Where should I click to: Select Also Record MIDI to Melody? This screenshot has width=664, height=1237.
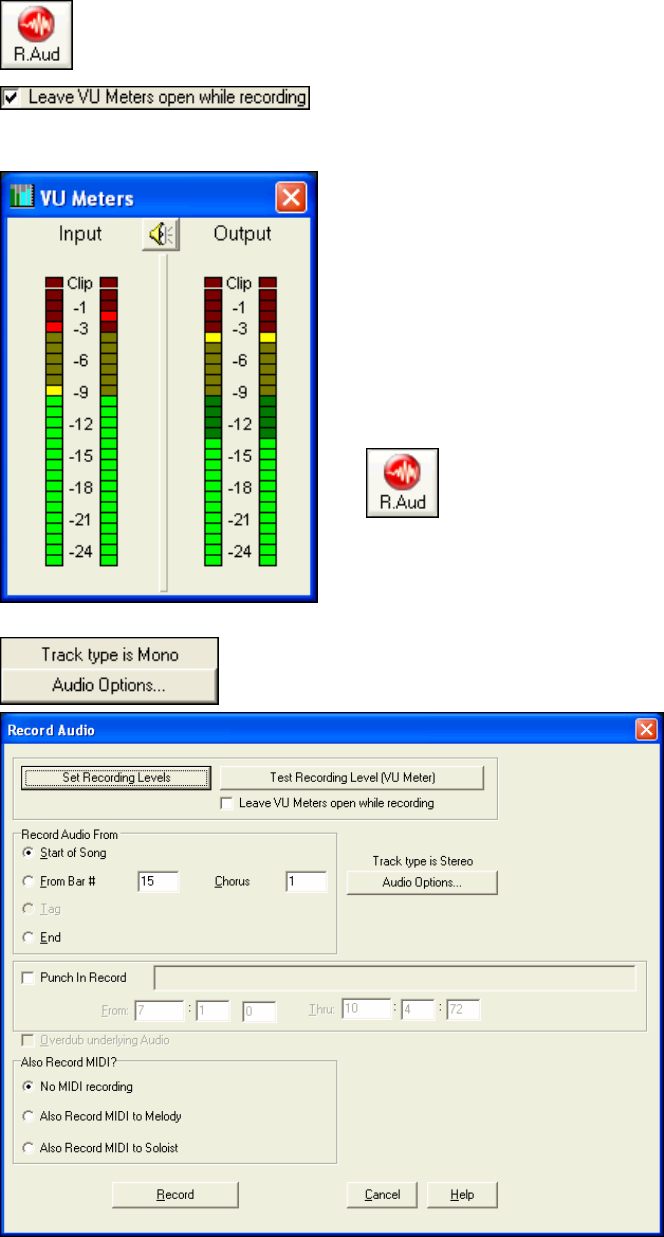(x=28, y=1116)
